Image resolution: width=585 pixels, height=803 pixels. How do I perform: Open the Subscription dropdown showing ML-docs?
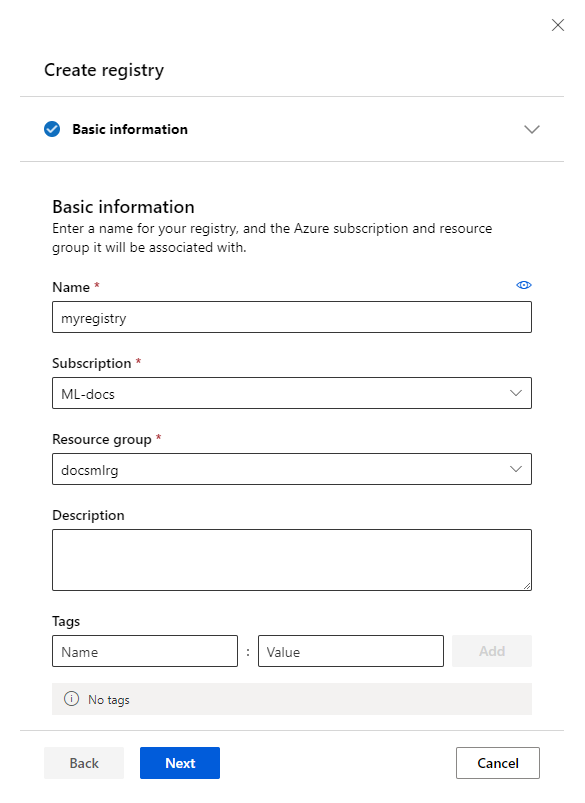point(292,393)
